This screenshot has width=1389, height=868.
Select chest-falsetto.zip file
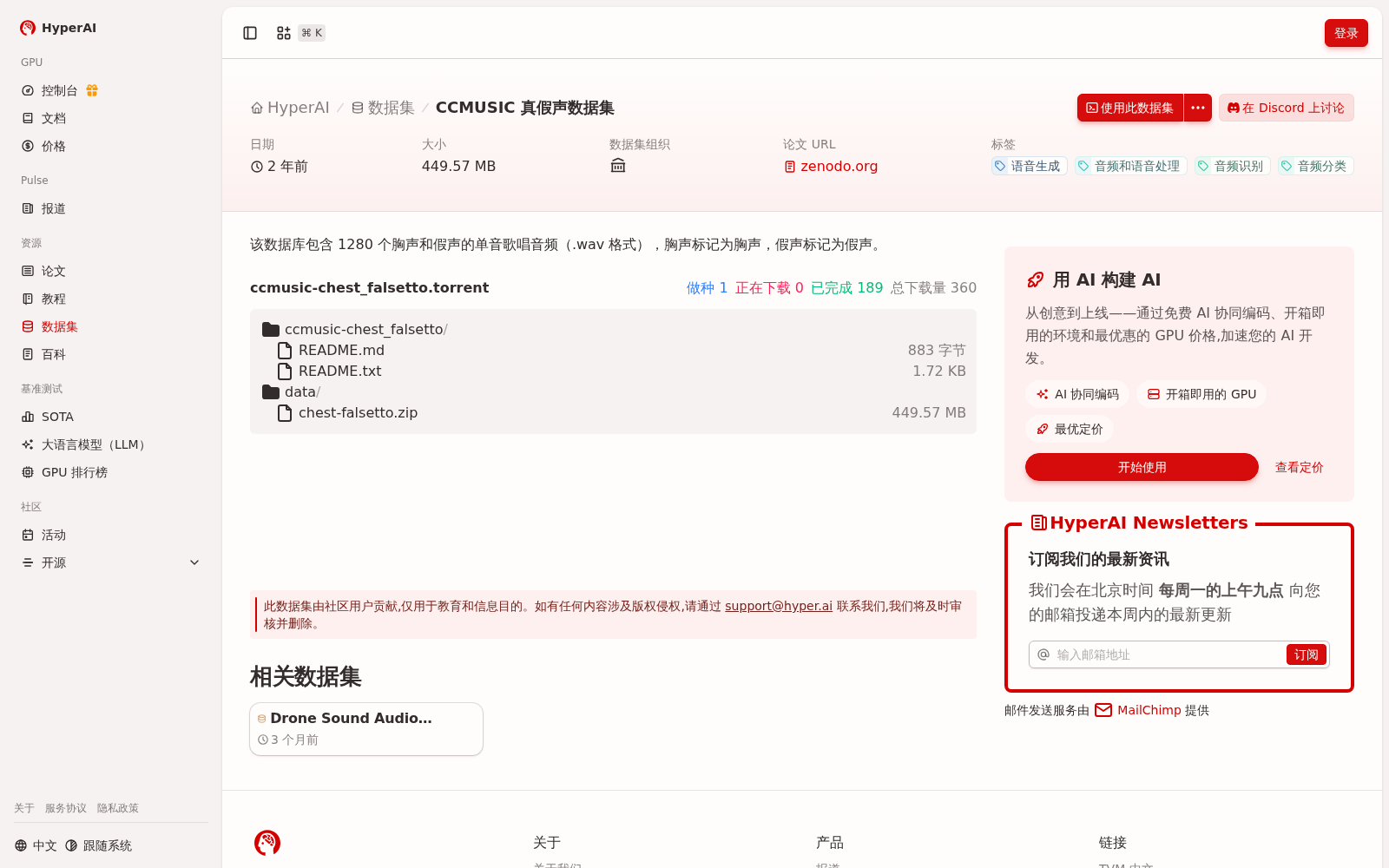point(613,412)
